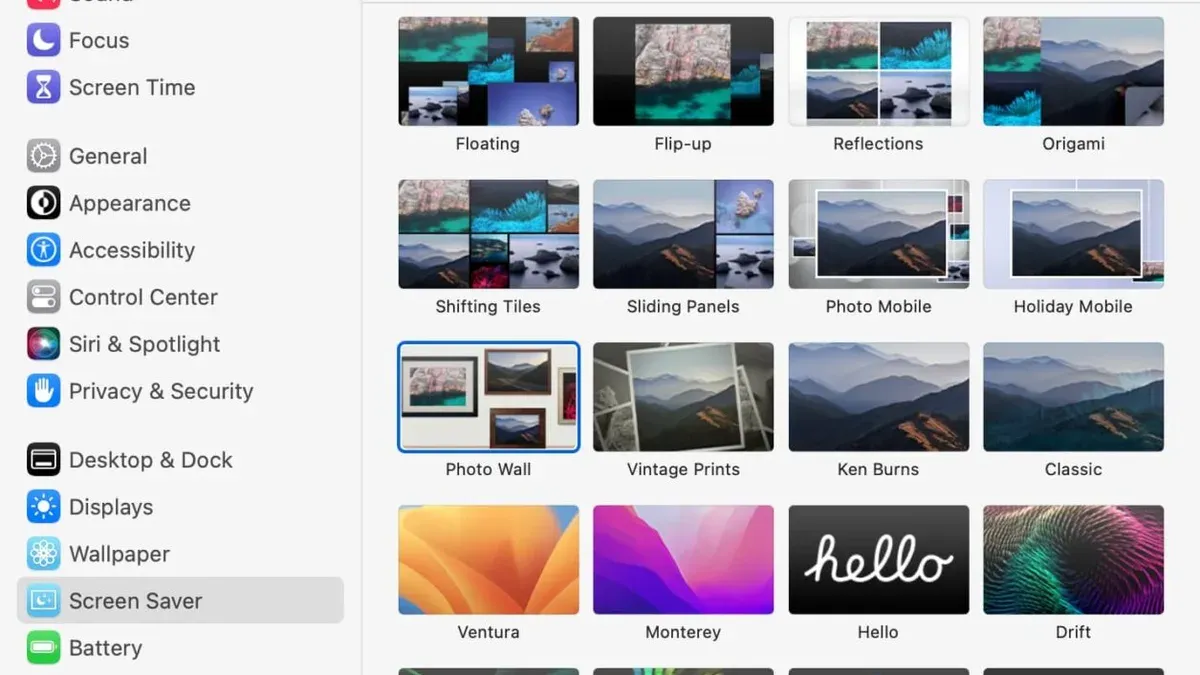This screenshot has width=1200, height=675.
Task: Click the Screen Time hourglass icon
Action: click(43, 87)
